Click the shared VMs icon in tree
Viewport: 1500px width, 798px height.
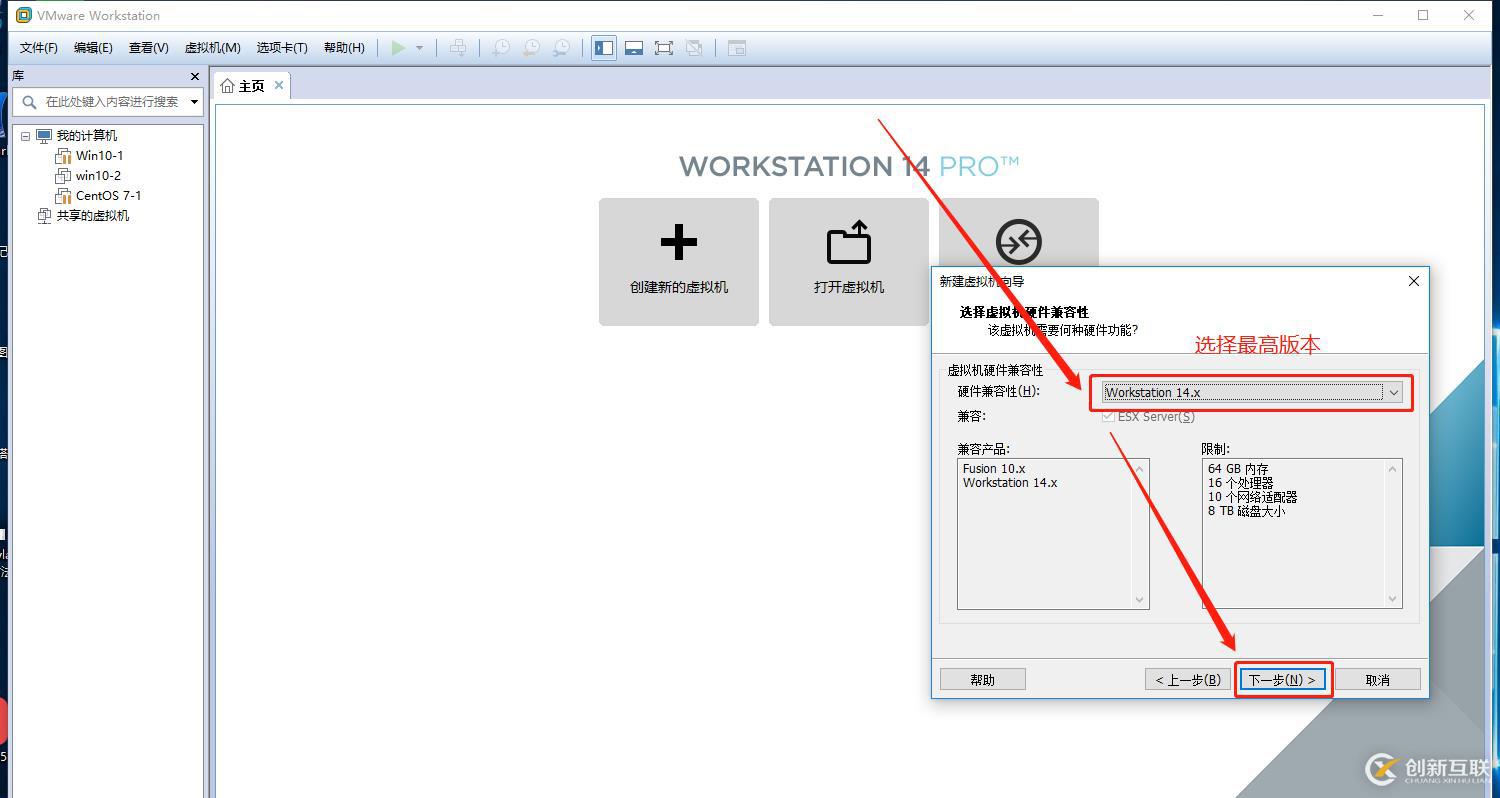(44, 216)
